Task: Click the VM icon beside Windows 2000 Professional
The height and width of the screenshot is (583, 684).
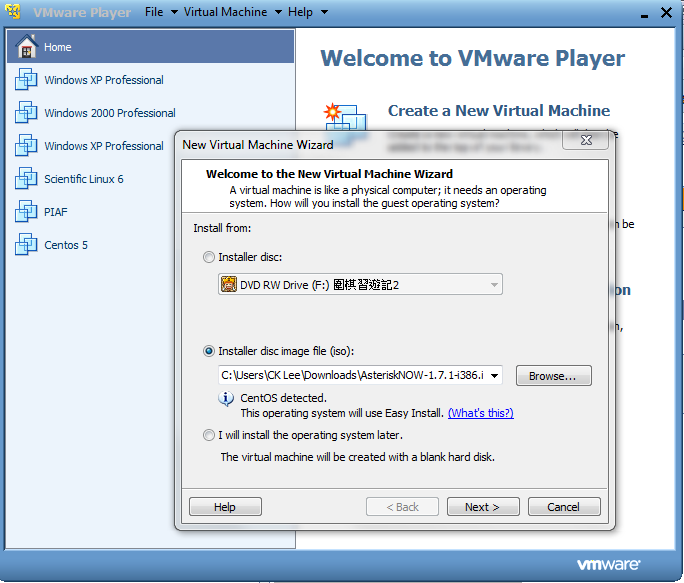Action: (26, 112)
